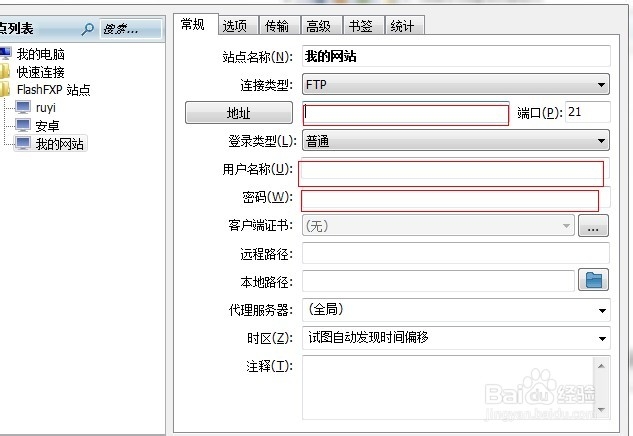Click the search magnifier icon in site list
Viewport: 633px width, 436px height.
point(88,29)
